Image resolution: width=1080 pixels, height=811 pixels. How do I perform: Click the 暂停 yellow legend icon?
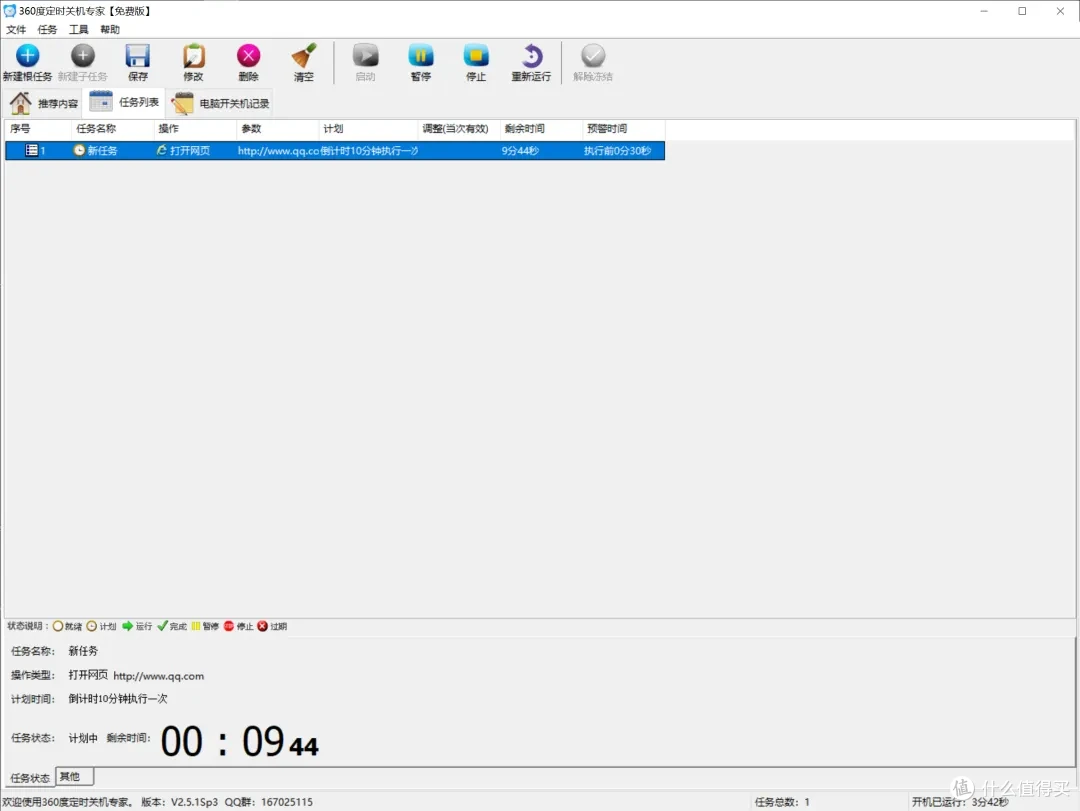point(196,626)
